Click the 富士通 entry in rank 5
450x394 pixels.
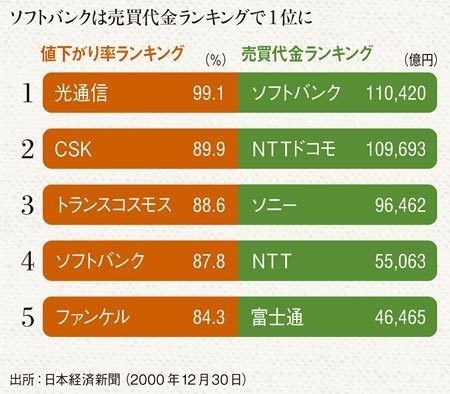(x=278, y=317)
